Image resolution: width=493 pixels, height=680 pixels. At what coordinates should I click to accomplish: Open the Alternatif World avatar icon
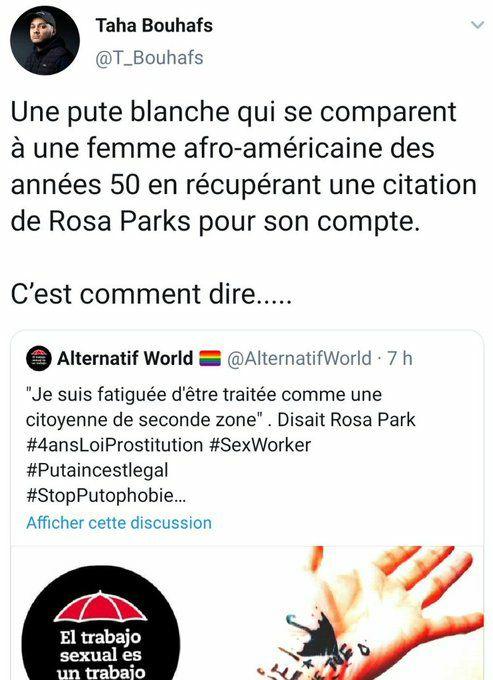point(39,358)
